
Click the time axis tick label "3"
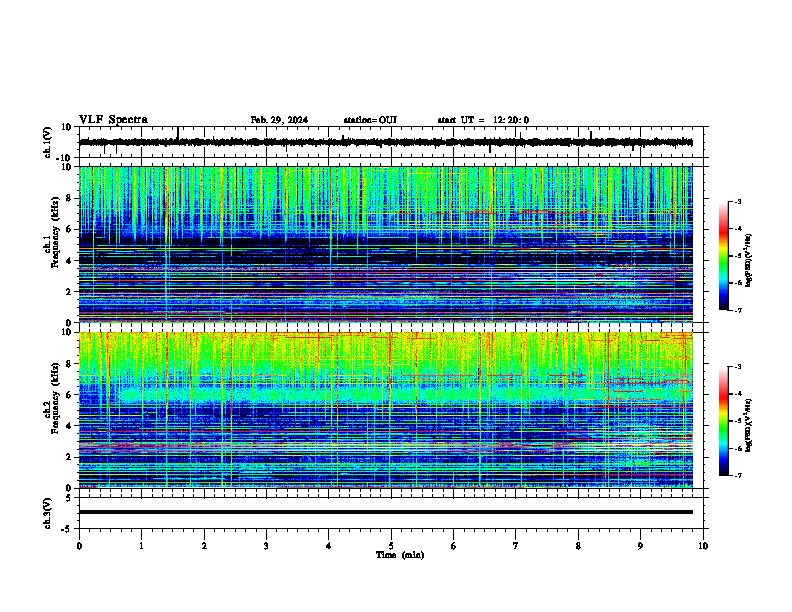point(266,546)
